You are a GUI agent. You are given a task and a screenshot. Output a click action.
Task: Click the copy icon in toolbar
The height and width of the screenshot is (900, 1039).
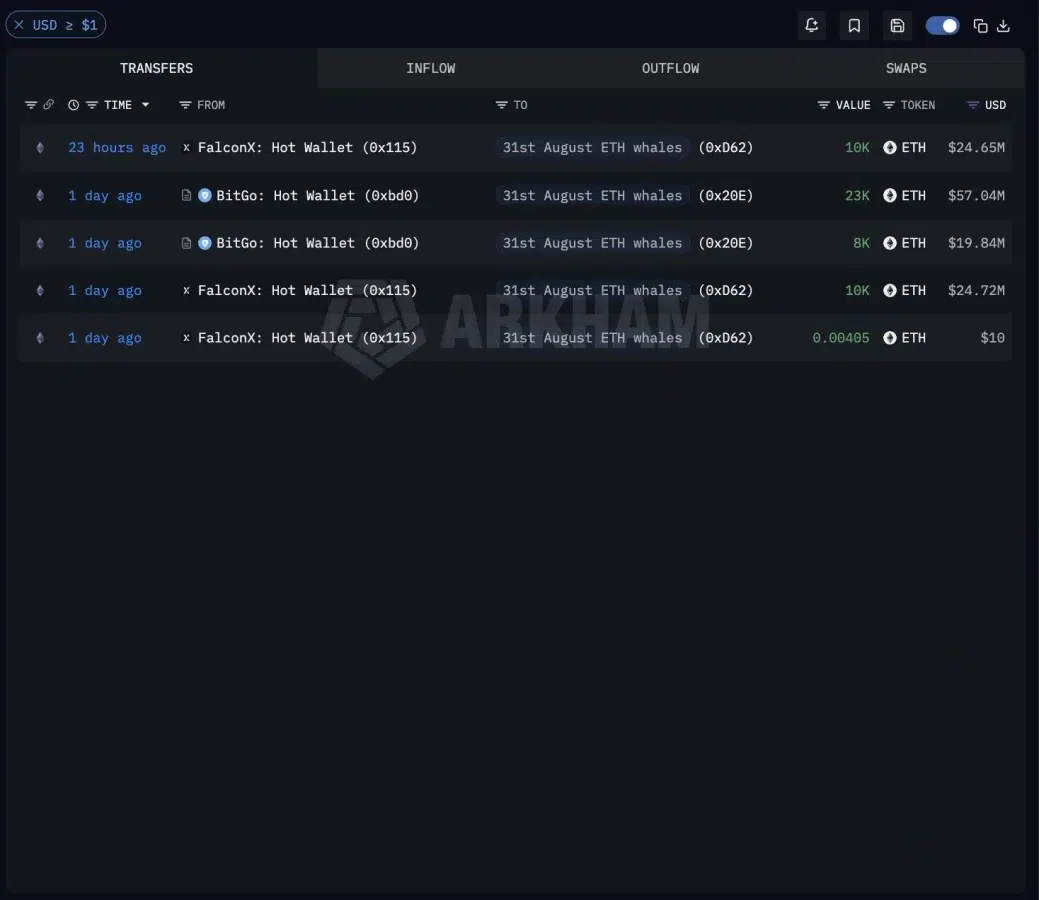[x=980, y=26]
